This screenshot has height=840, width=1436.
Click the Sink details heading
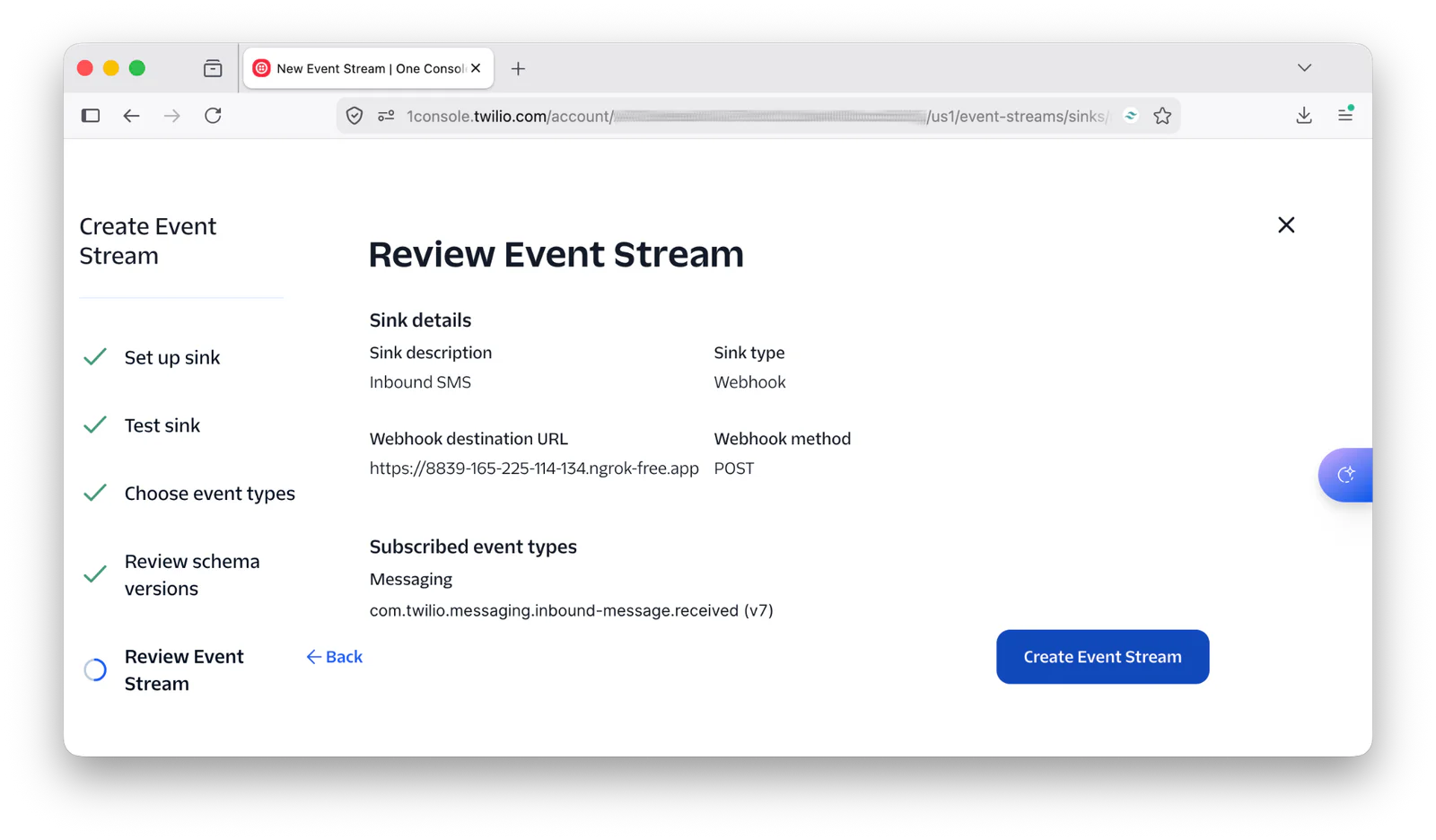point(420,320)
